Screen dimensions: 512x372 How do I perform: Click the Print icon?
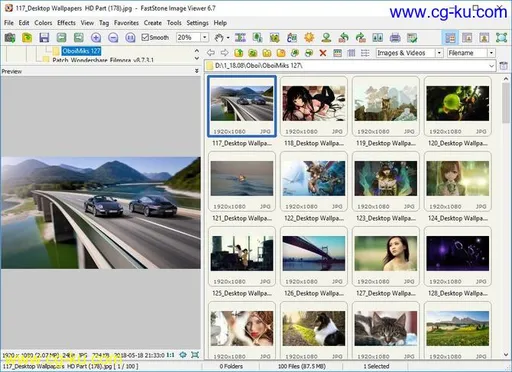pos(395,37)
